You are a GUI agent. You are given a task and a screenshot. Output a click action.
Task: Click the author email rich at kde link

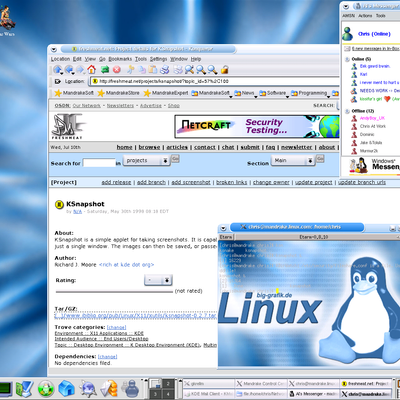click(126, 265)
